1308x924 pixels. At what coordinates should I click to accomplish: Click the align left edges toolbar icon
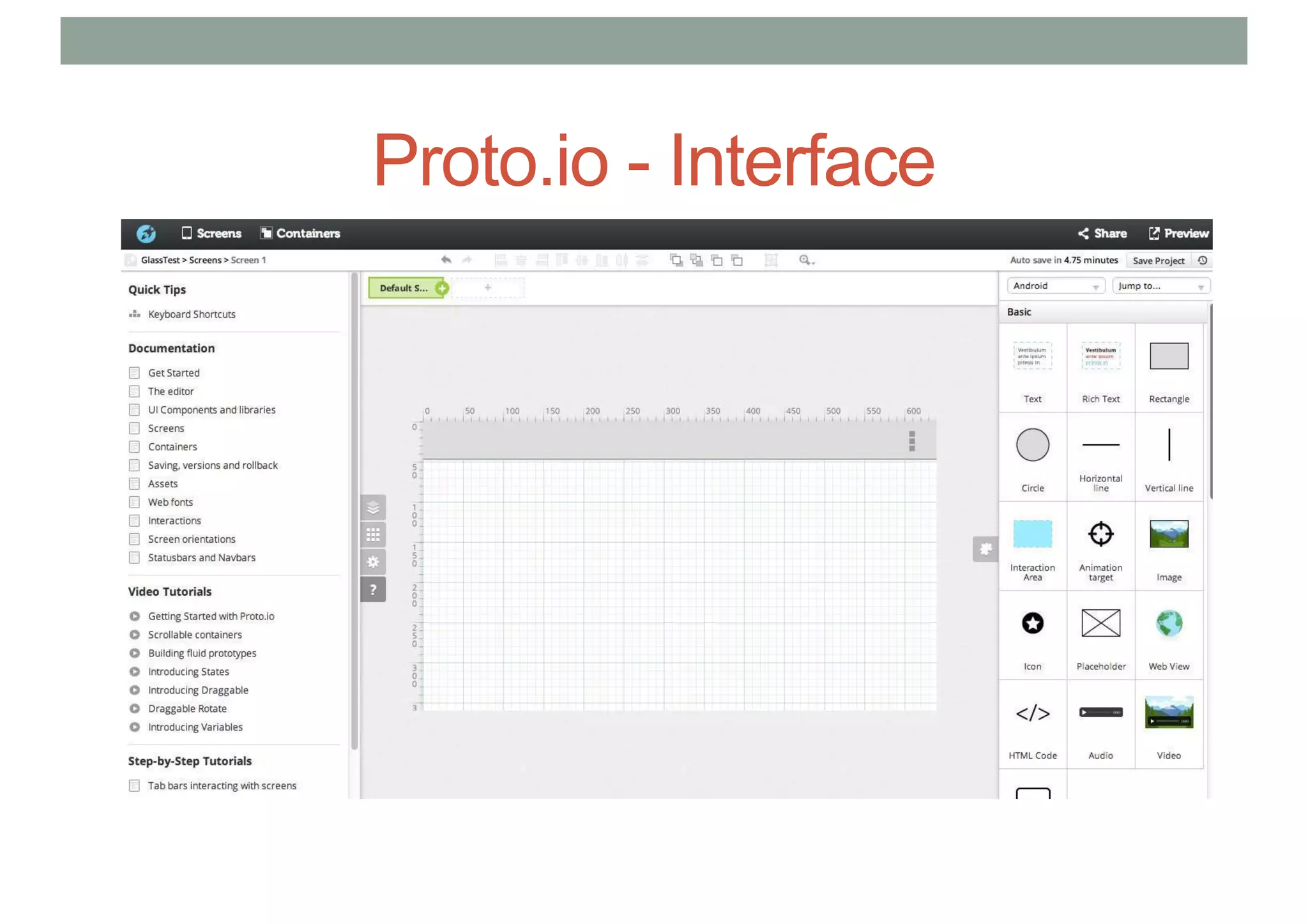[501, 260]
